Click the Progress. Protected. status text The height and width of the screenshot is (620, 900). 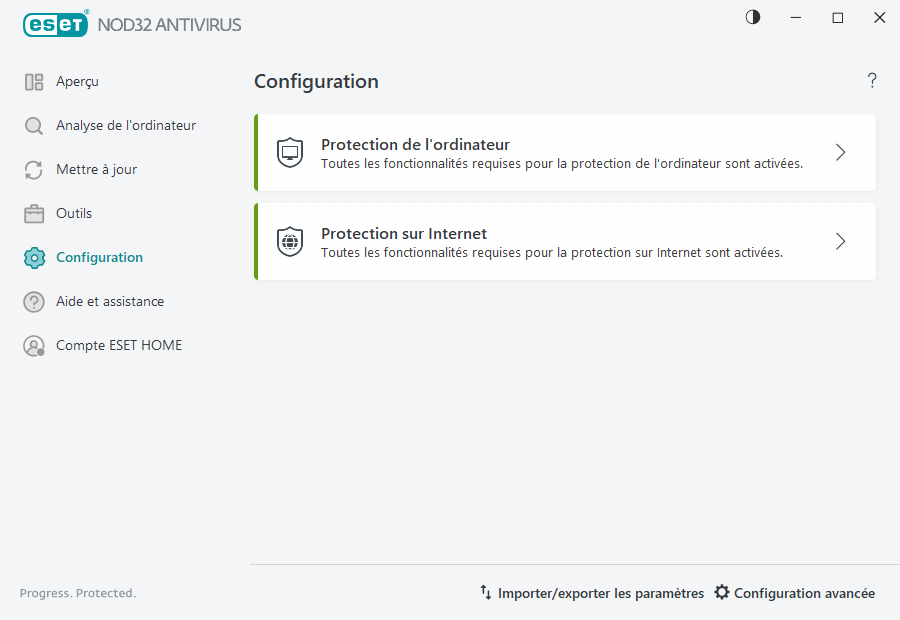(77, 593)
